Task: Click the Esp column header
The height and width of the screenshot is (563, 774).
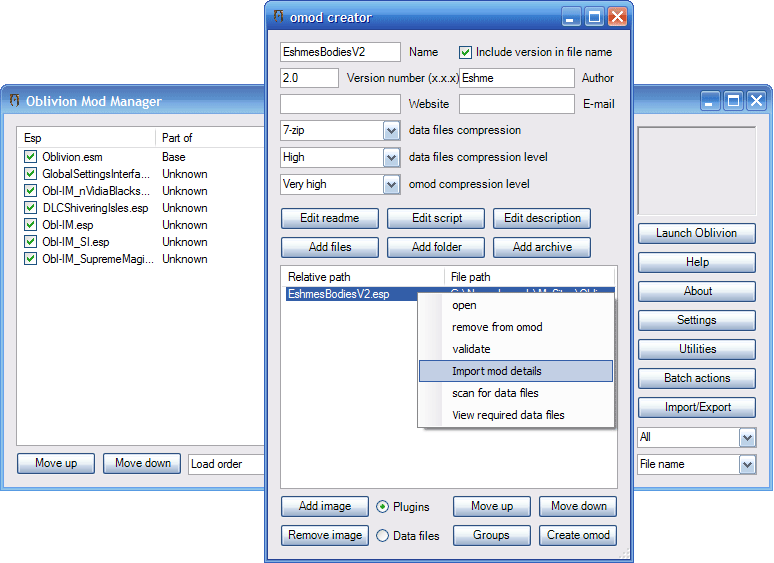Action: coord(86,138)
